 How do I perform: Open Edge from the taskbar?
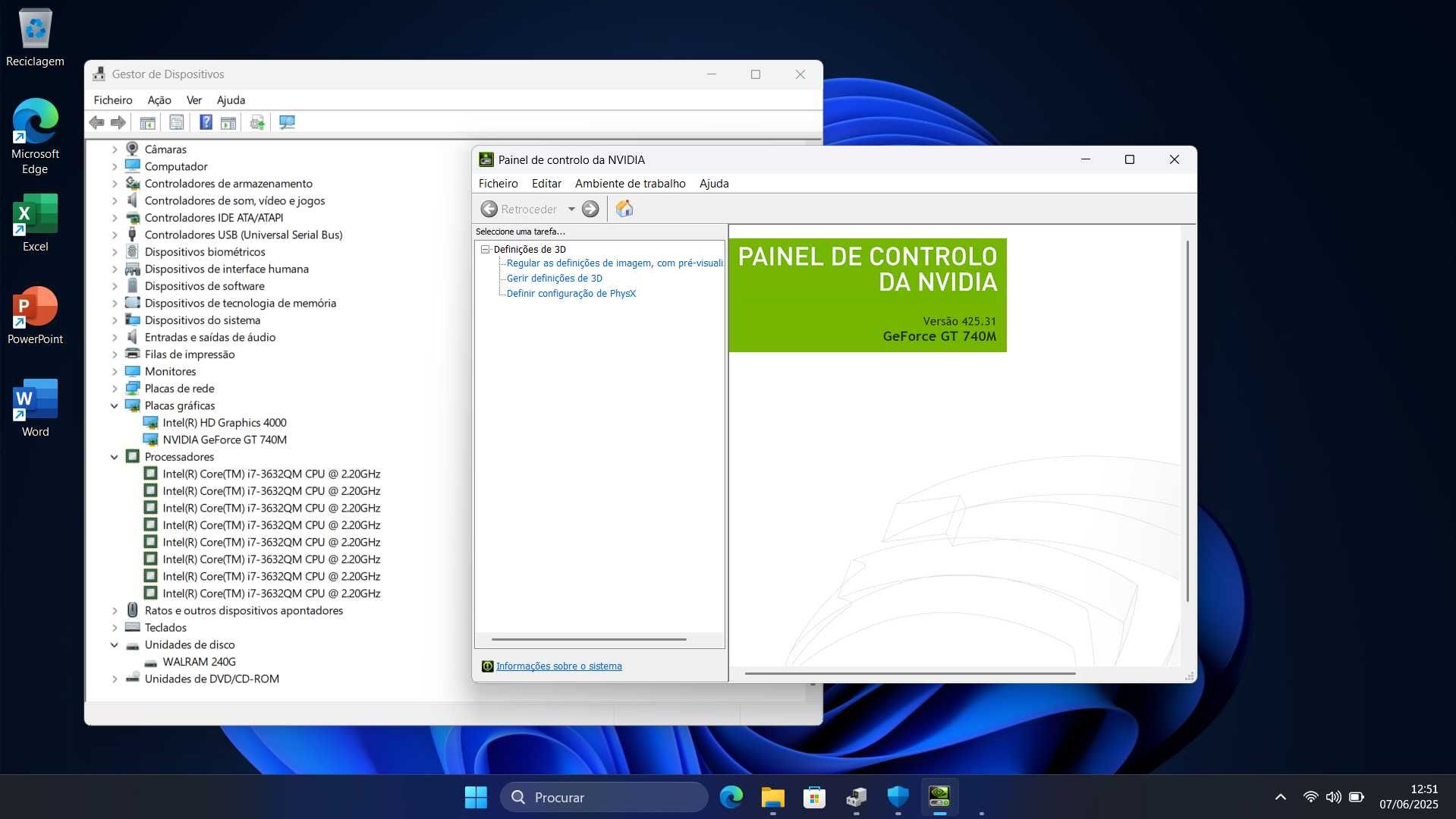[731, 797]
